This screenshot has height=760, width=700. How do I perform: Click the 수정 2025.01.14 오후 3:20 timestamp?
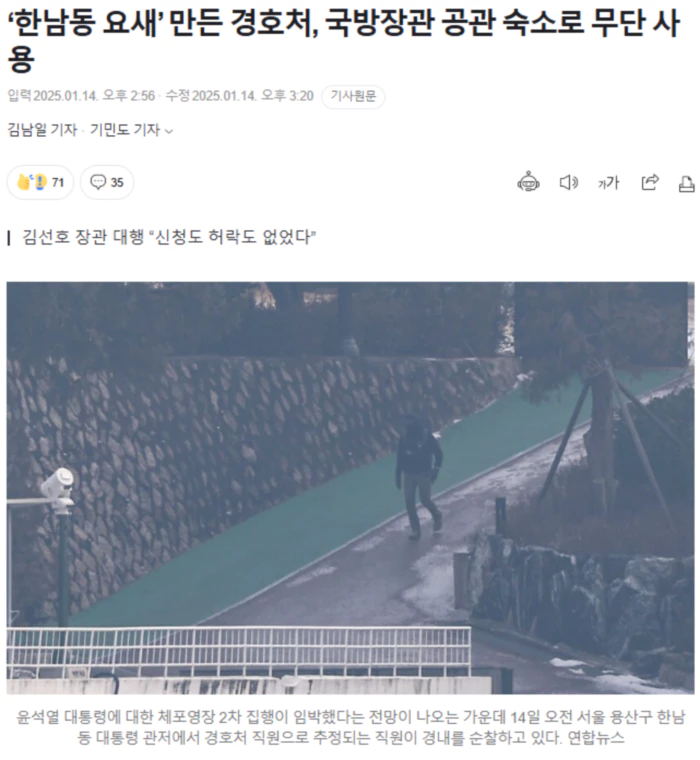239,96
